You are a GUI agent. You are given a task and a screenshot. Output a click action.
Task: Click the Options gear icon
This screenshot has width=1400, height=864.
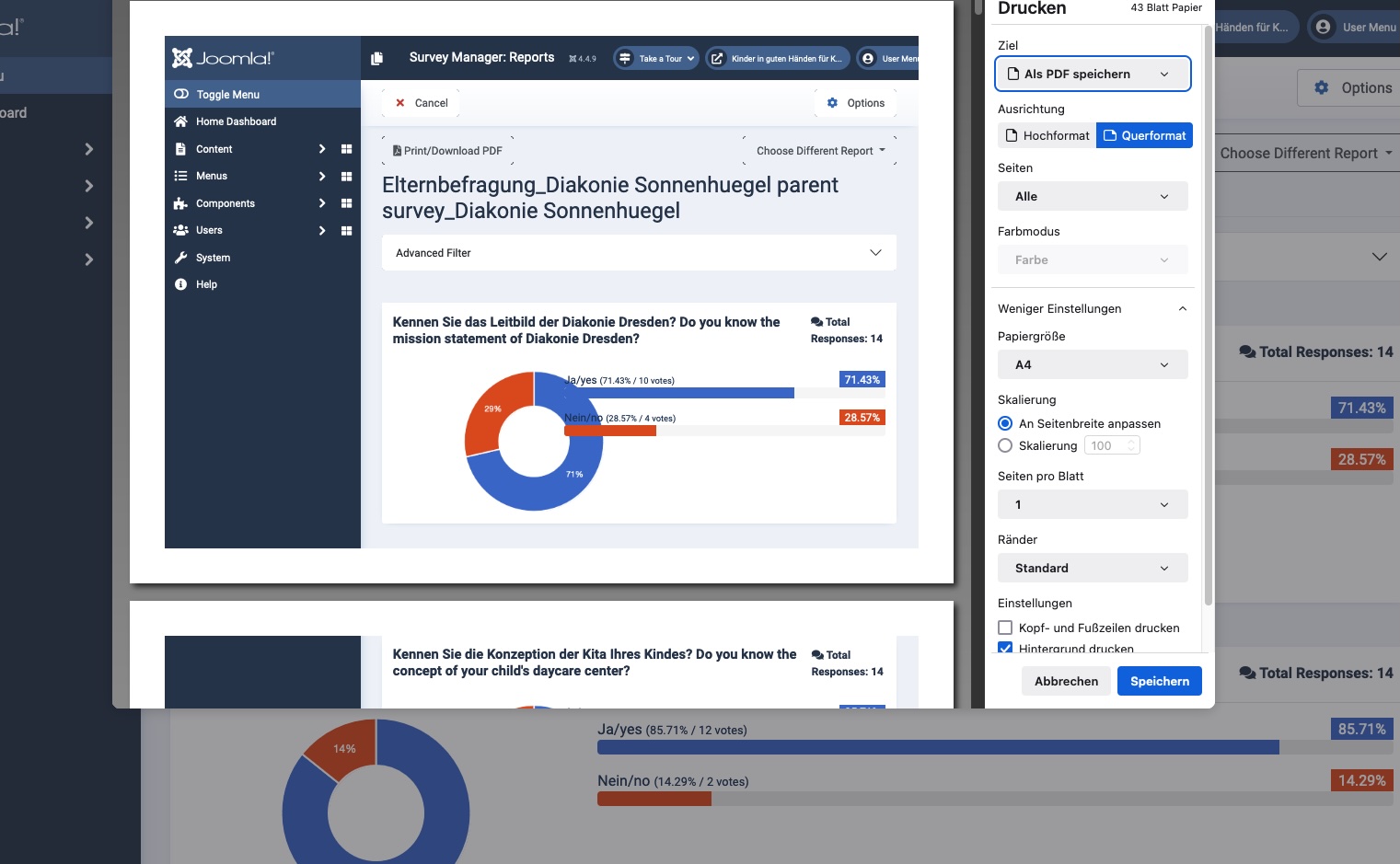coord(1322,87)
